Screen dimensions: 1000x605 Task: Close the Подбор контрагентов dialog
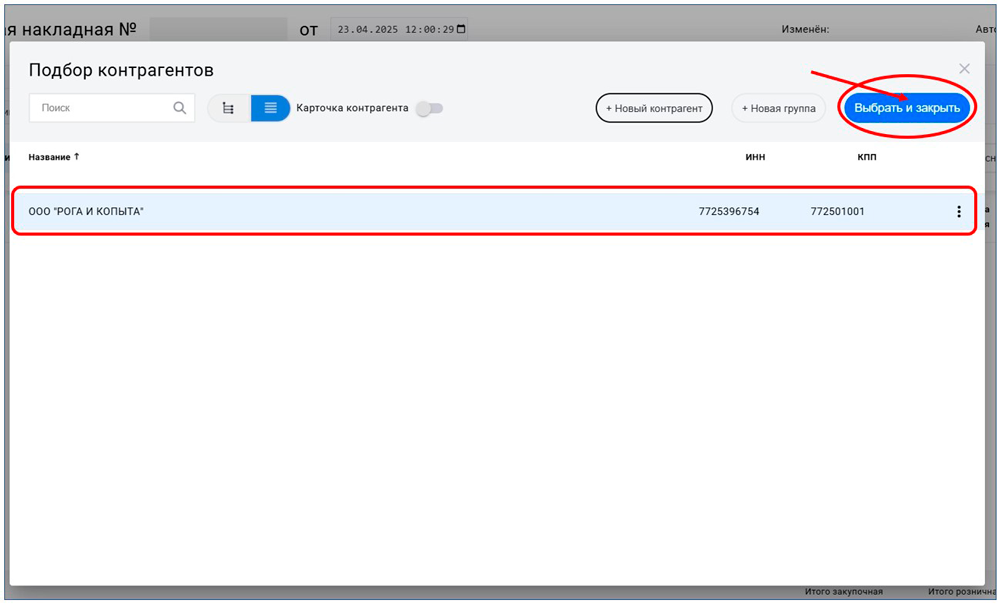[964, 69]
